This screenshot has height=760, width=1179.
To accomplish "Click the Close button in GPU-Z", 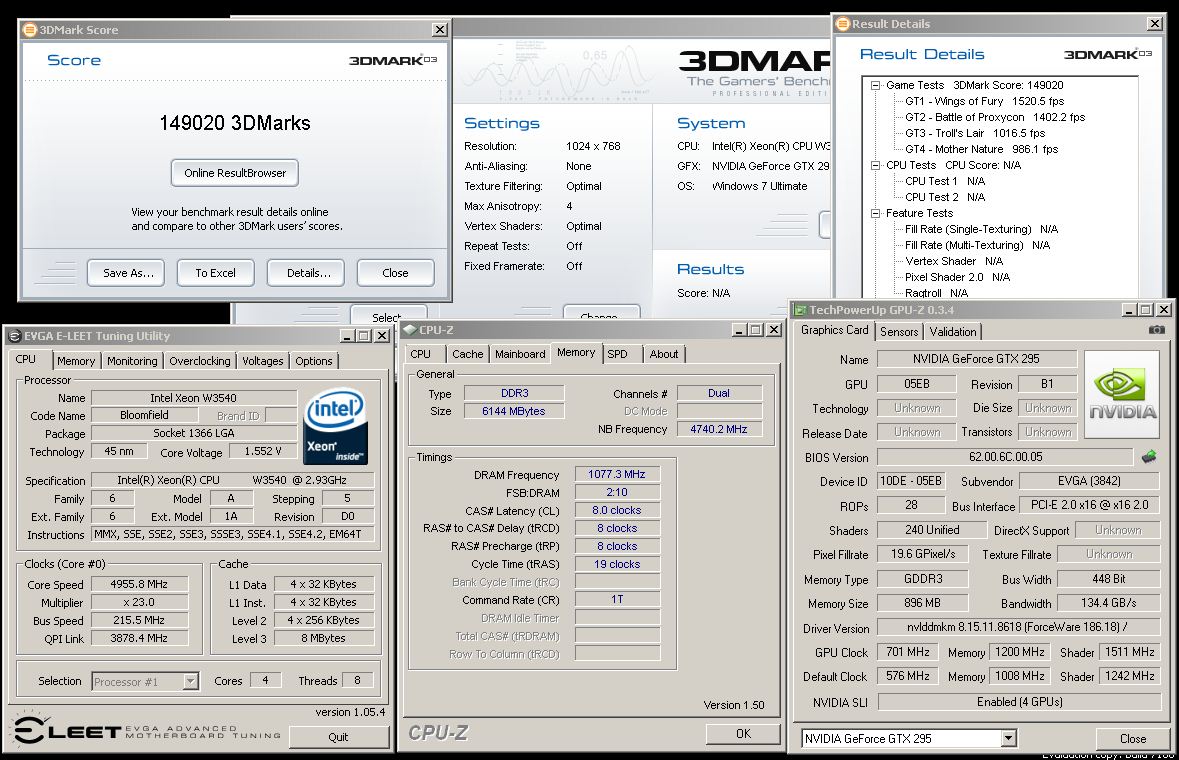I will (x=1132, y=739).
